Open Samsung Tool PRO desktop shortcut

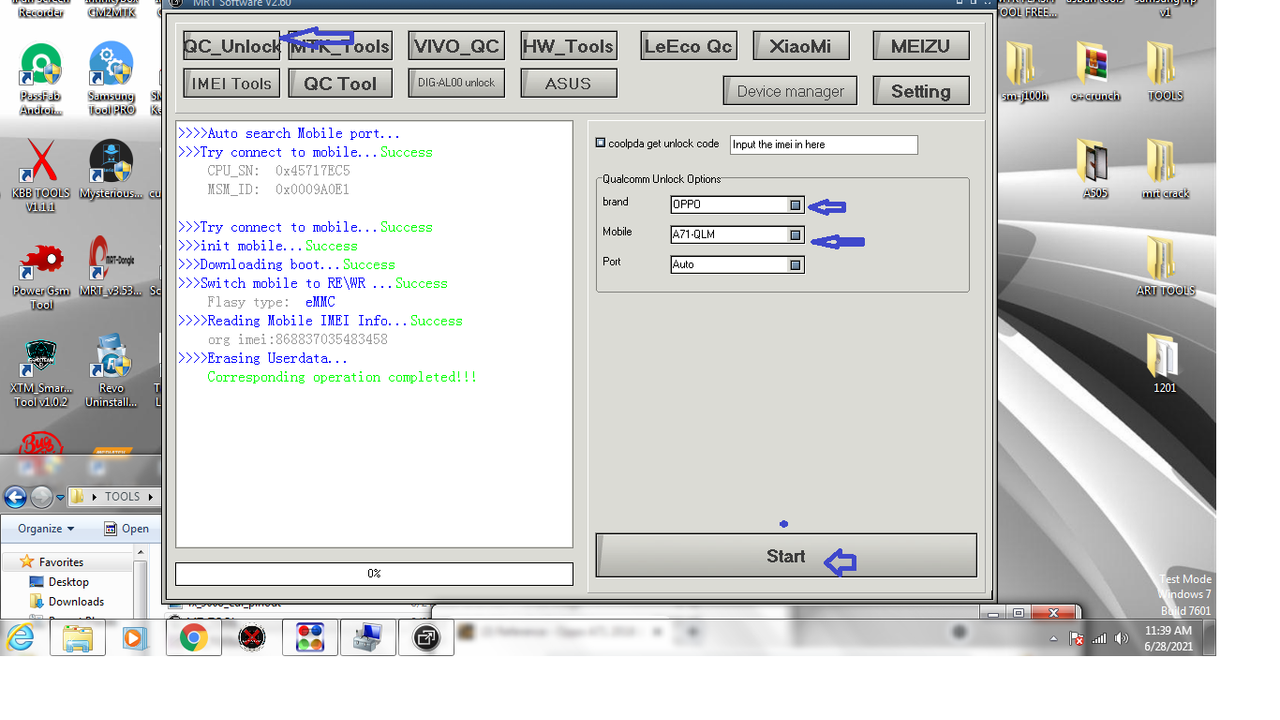tap(111, 78)
